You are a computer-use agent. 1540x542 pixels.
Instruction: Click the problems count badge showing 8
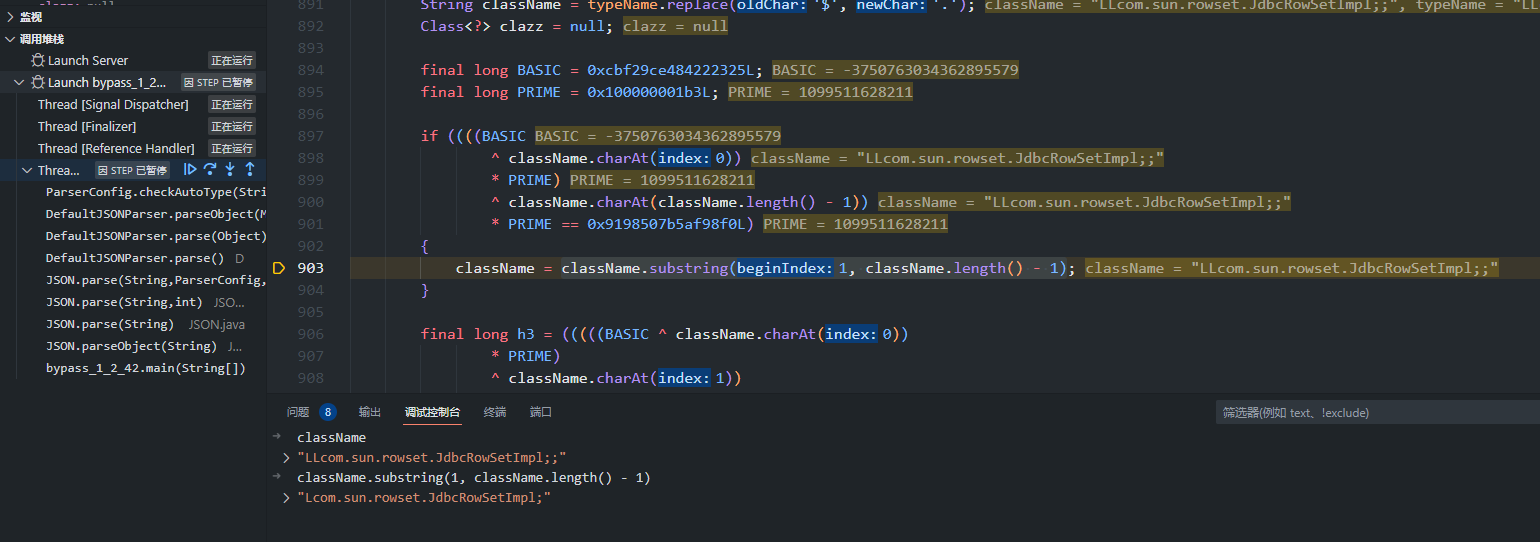tap(327, 412)
